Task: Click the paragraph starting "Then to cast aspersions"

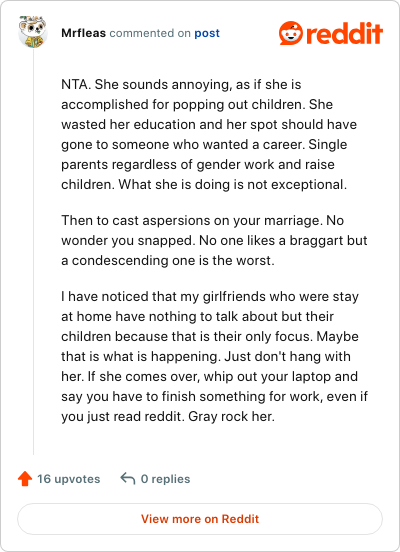Action: [214, 240]
